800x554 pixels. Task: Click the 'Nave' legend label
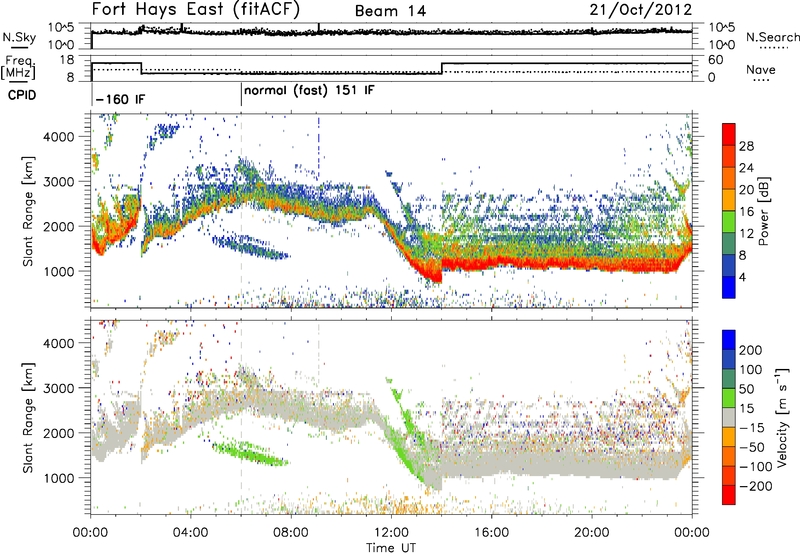(761, 69)
